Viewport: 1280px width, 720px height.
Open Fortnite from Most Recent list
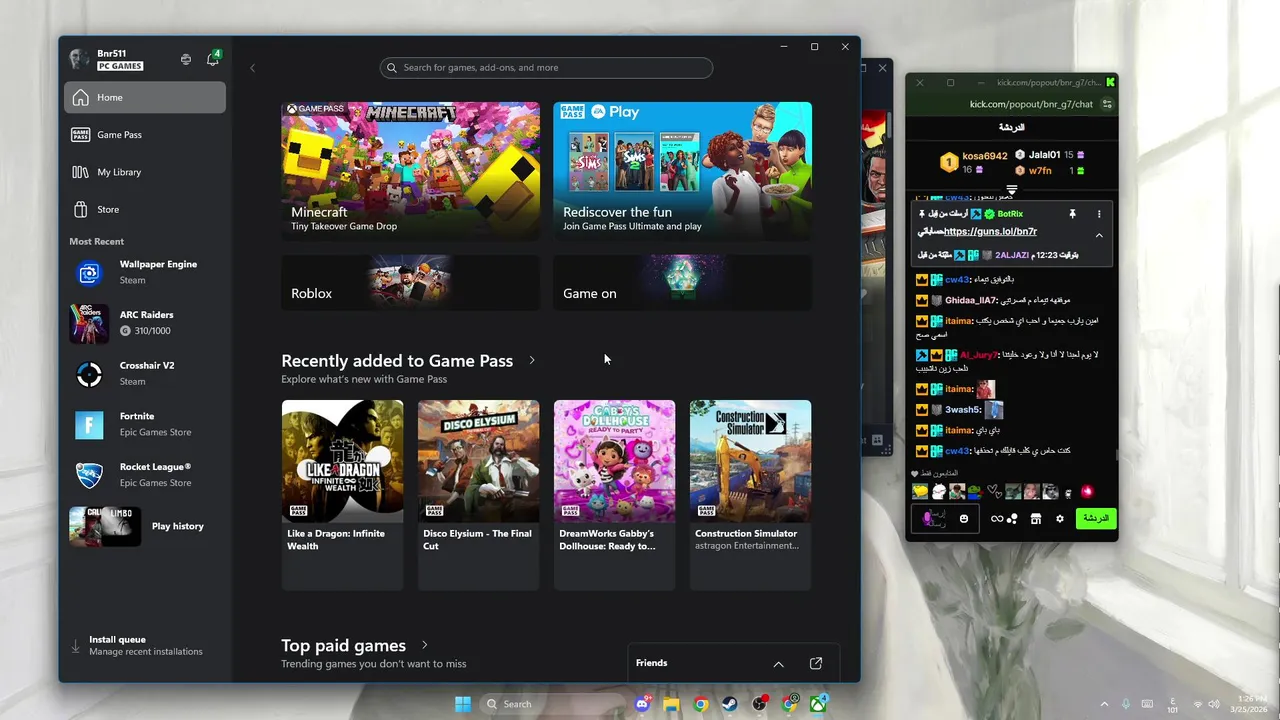click(x=145, y=424)
